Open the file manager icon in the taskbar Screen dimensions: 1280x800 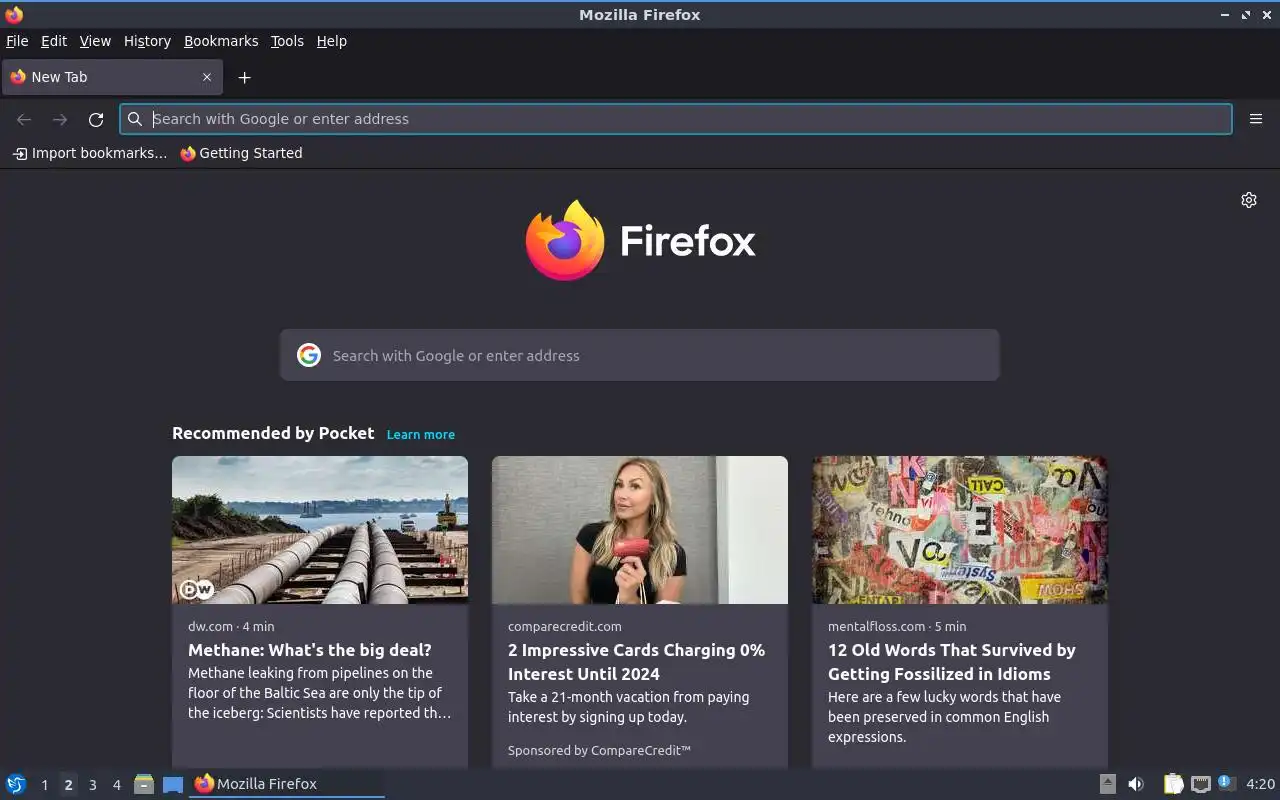click(x=144, y=784)
